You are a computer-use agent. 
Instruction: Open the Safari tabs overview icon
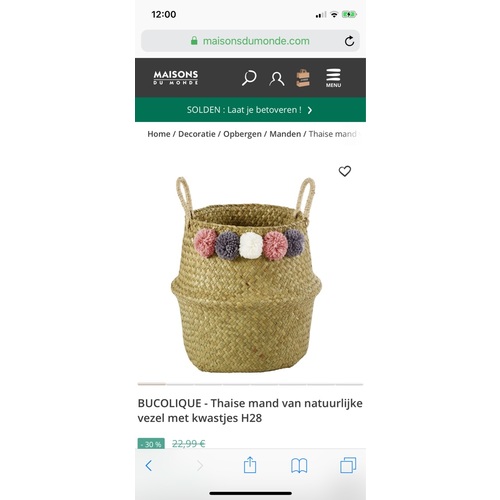(x=348, y=465)
